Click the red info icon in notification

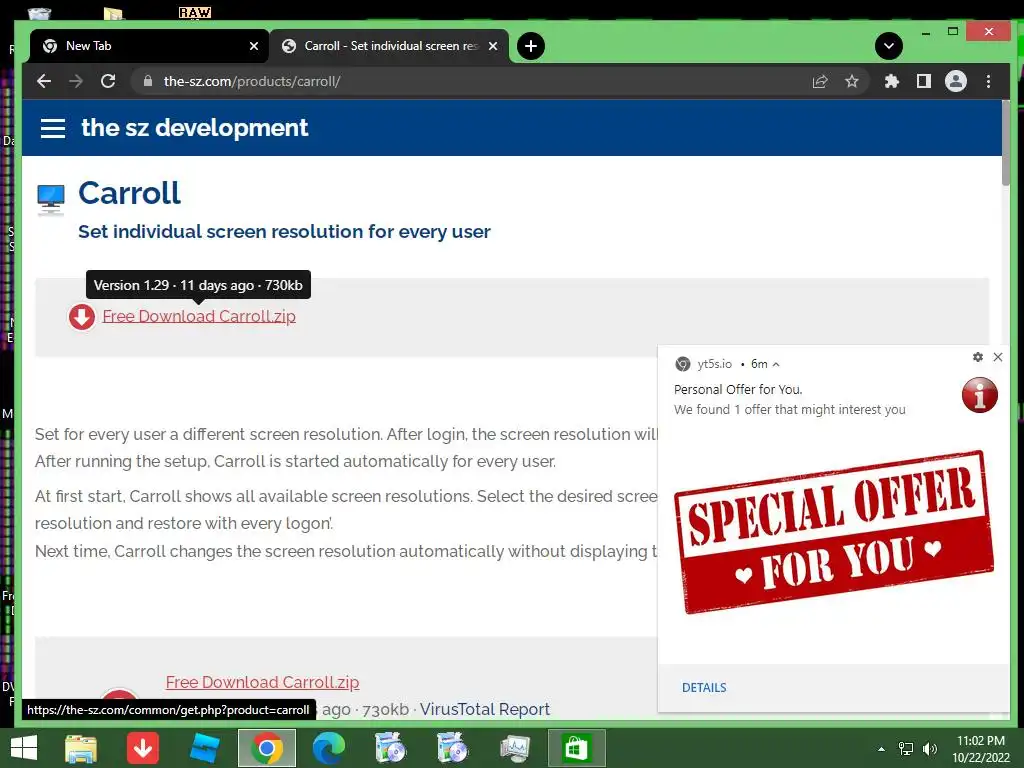[x=980, y=394]
